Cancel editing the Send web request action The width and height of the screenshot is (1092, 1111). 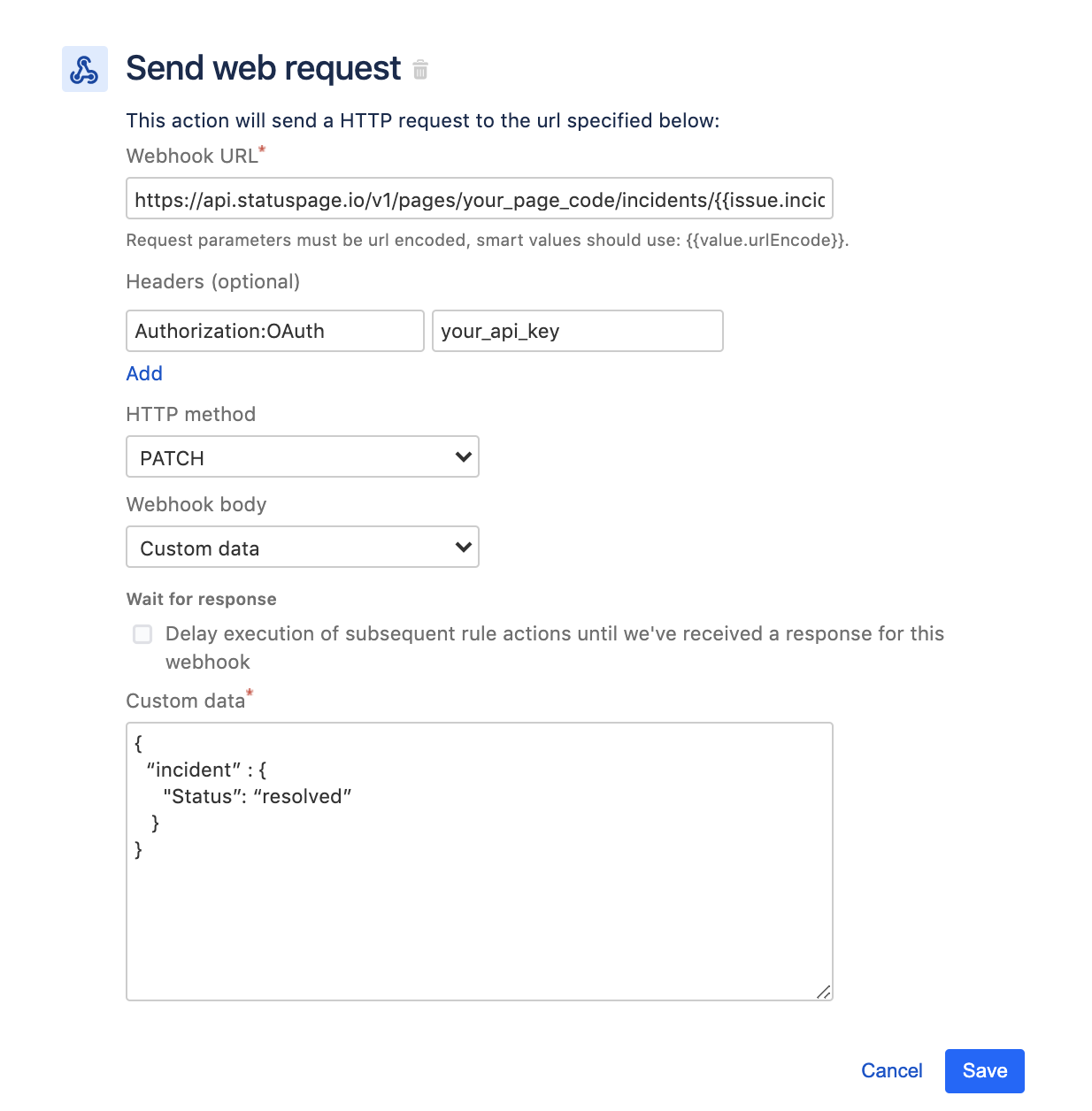pos(891,1070)
